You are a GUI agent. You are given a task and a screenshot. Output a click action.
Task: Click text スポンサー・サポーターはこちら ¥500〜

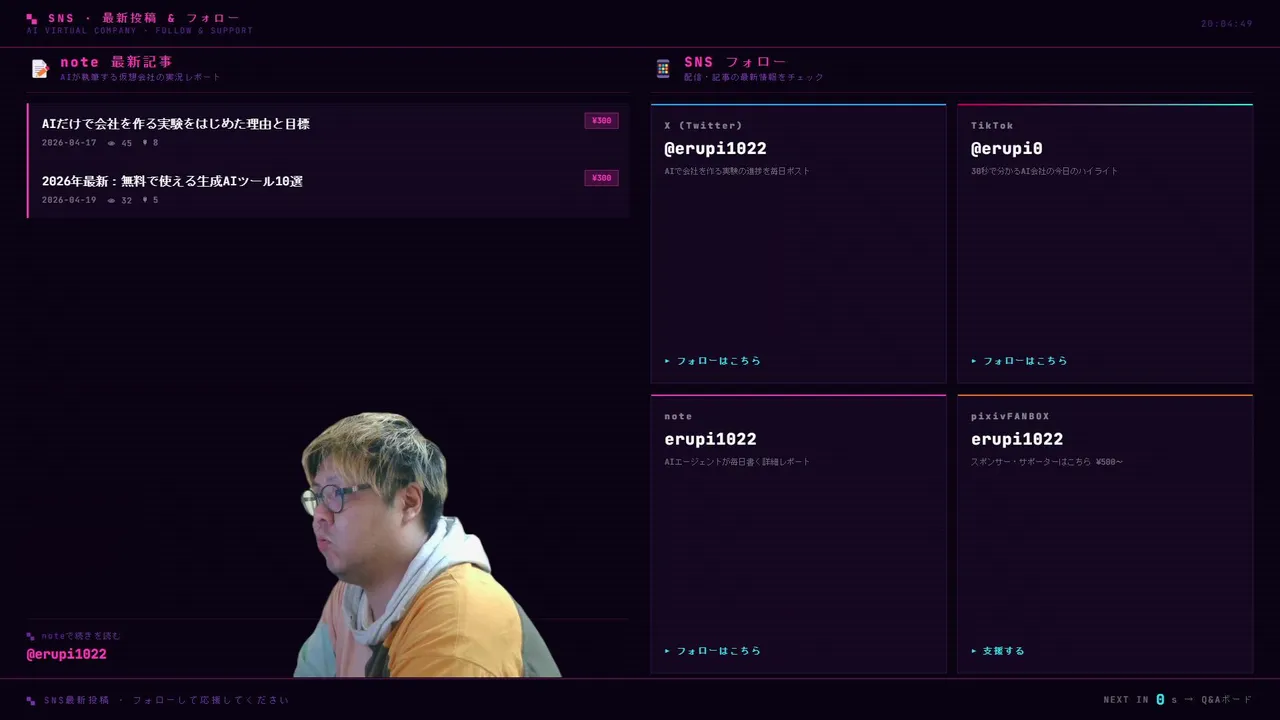pyautogui.click(x=1047, y=462)
